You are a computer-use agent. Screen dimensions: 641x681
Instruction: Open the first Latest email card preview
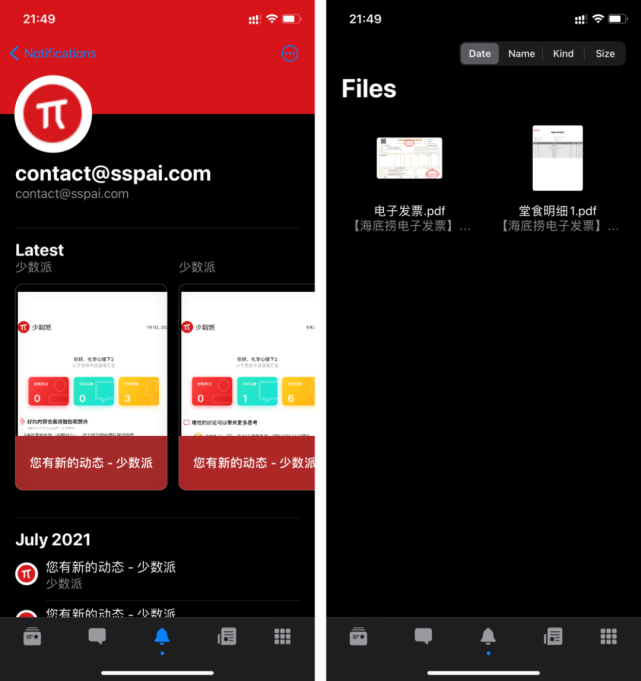coord(91,387)
